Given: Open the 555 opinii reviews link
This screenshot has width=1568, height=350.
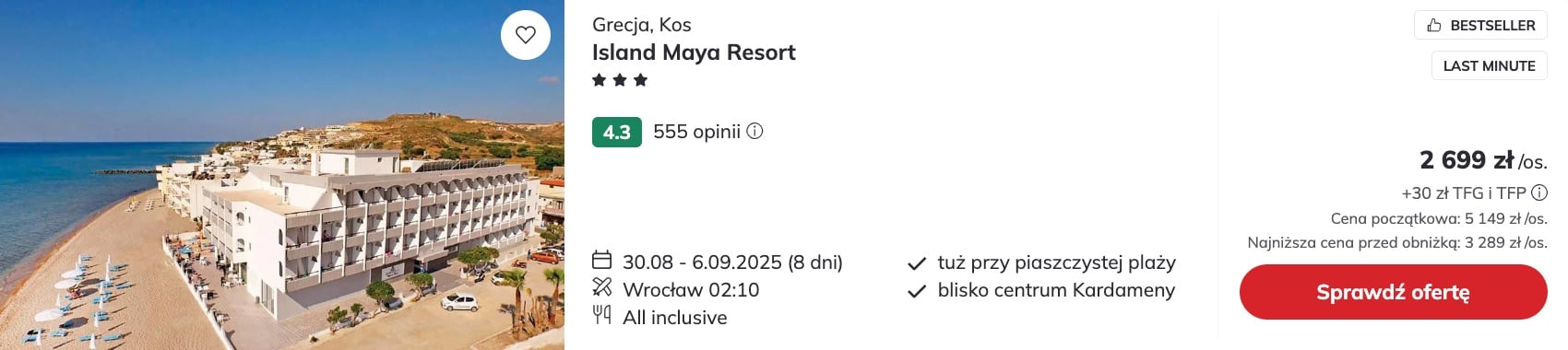Looking at the screenshot, I should [x=696, y=132].
